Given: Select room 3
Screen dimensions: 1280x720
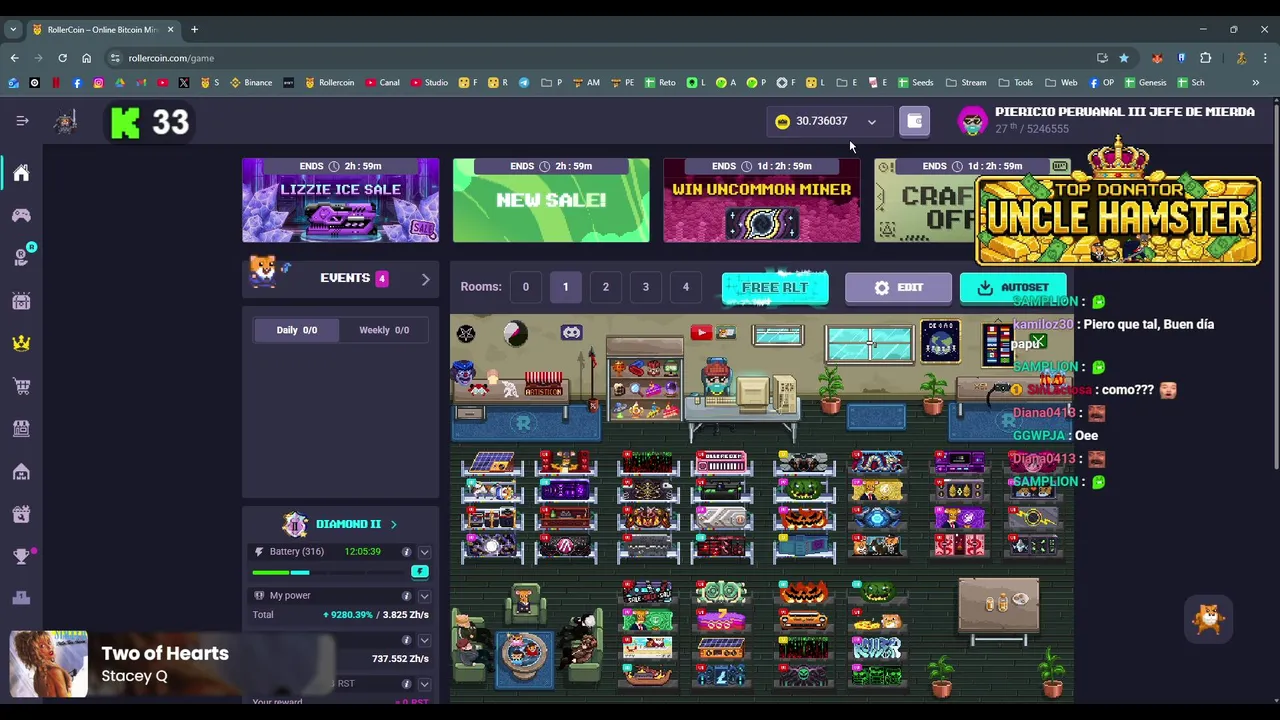Looking at the screenshot, I should pos(645,287).
